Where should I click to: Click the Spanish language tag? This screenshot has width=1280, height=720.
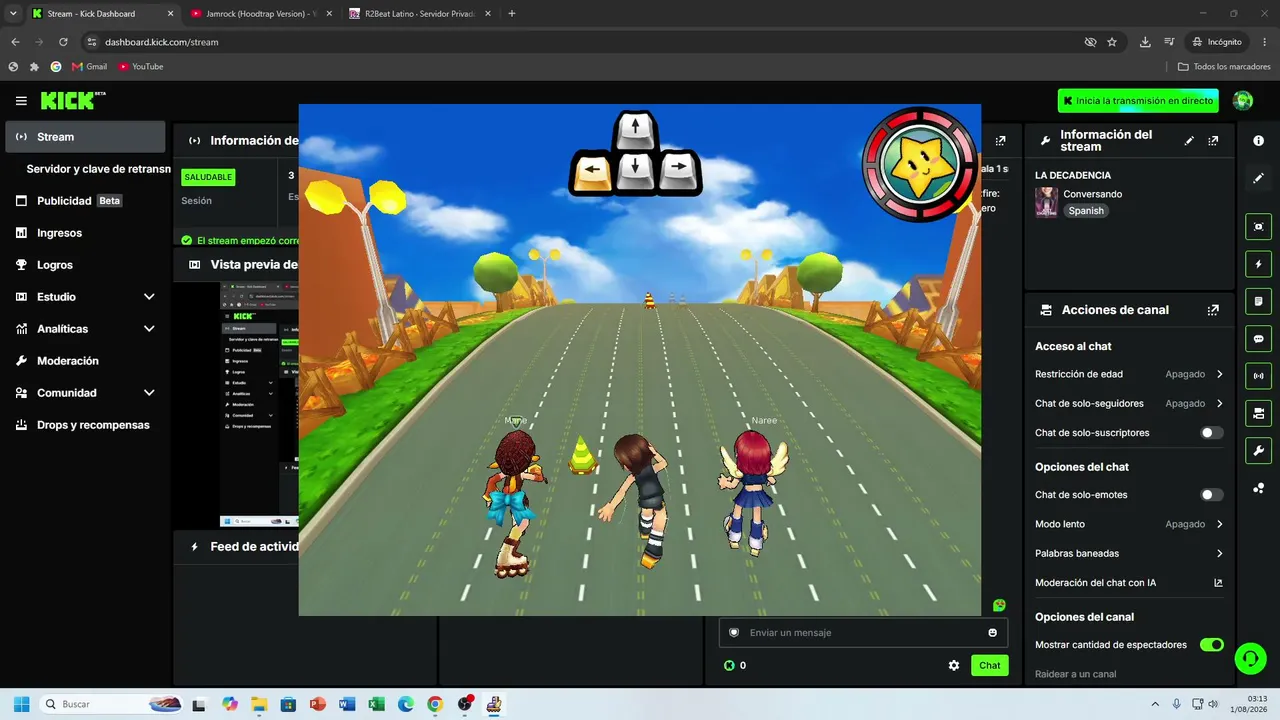[1086, 211]
